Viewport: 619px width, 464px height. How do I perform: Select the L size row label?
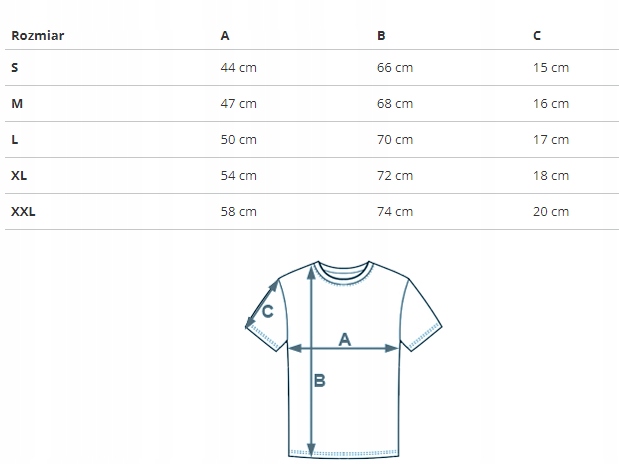[x=14, y=140]
